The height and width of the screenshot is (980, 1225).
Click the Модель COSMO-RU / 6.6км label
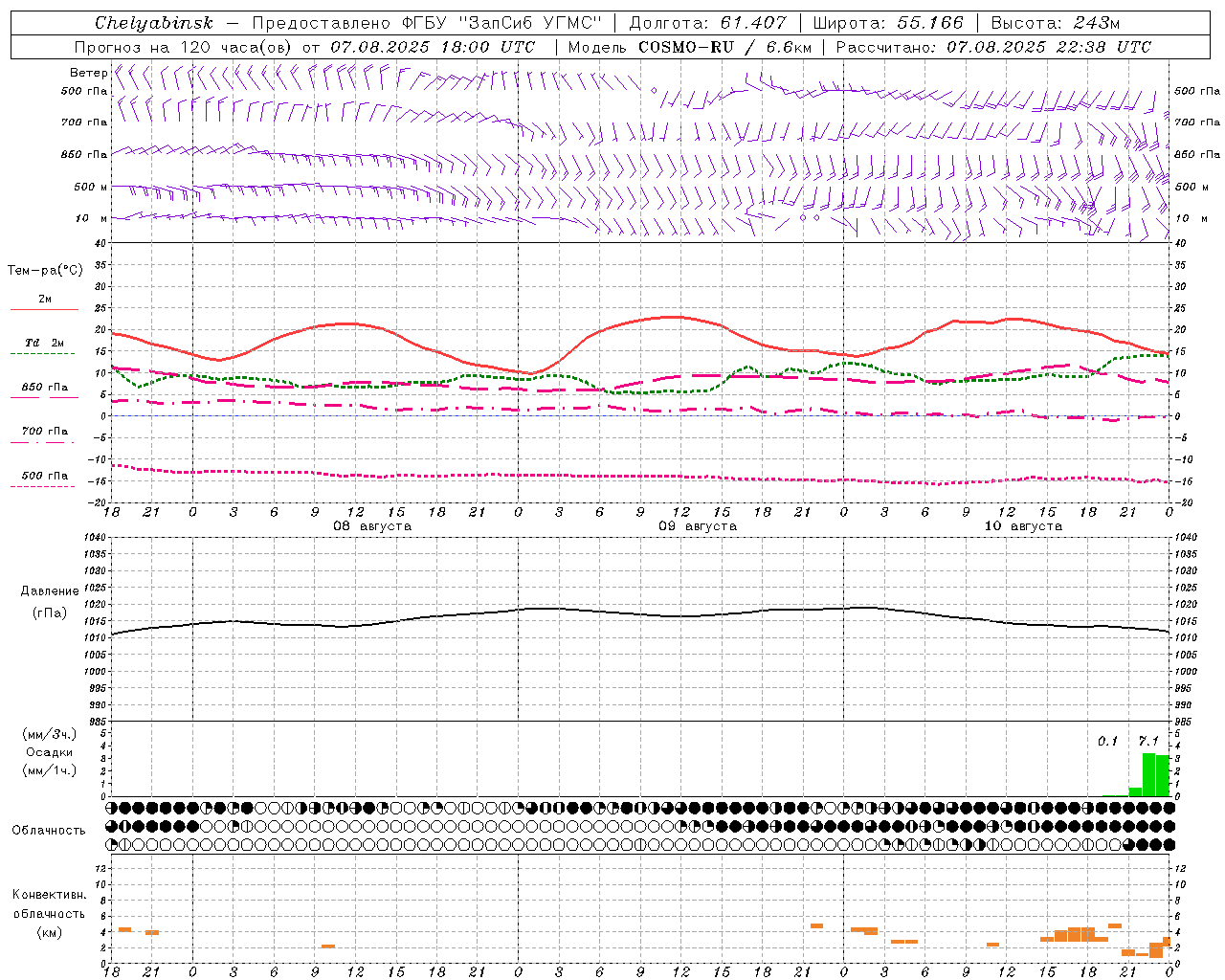pyautogui.click(x=690, y=47)
